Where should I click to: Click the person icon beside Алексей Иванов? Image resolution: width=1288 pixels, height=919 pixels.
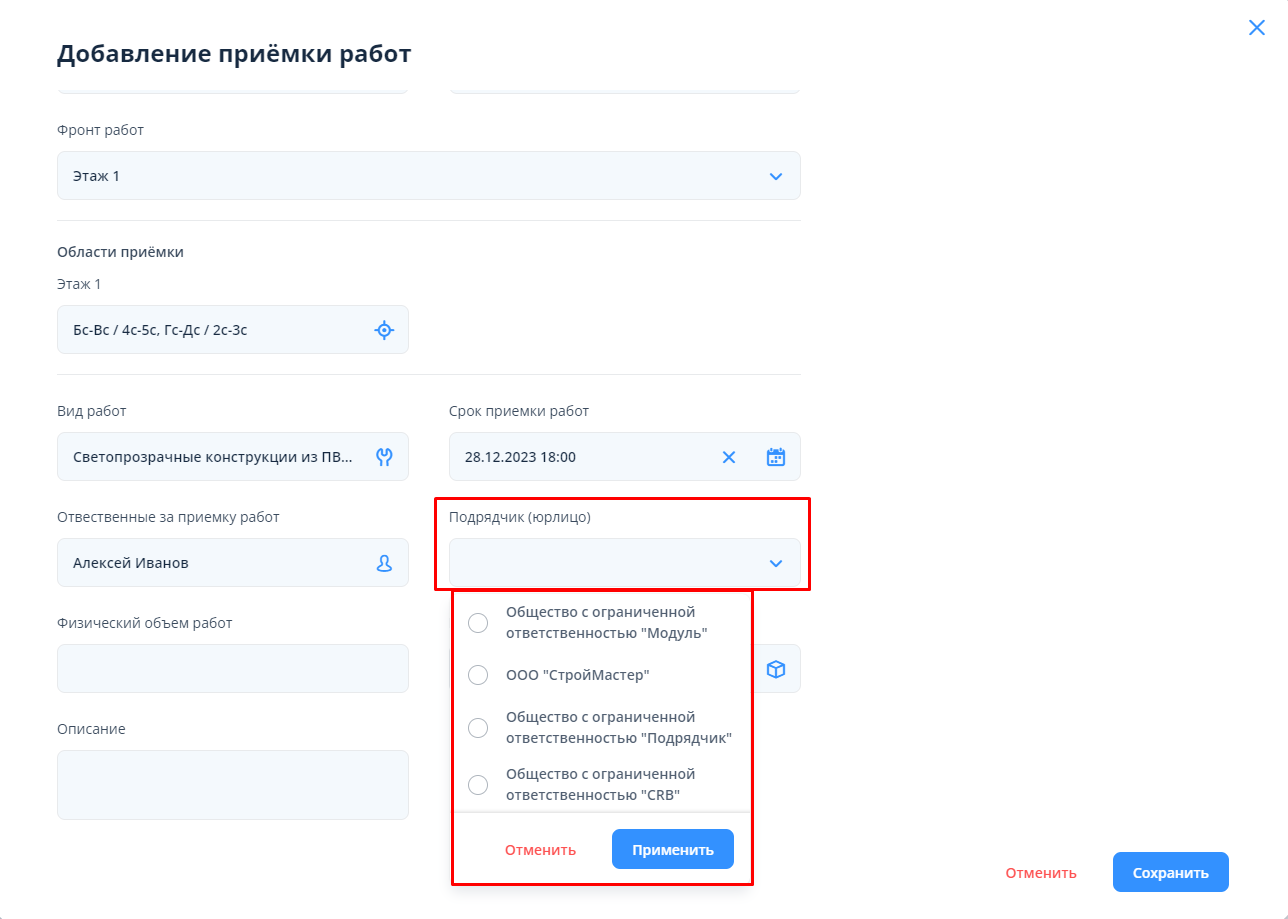click(x=384, y=563)
